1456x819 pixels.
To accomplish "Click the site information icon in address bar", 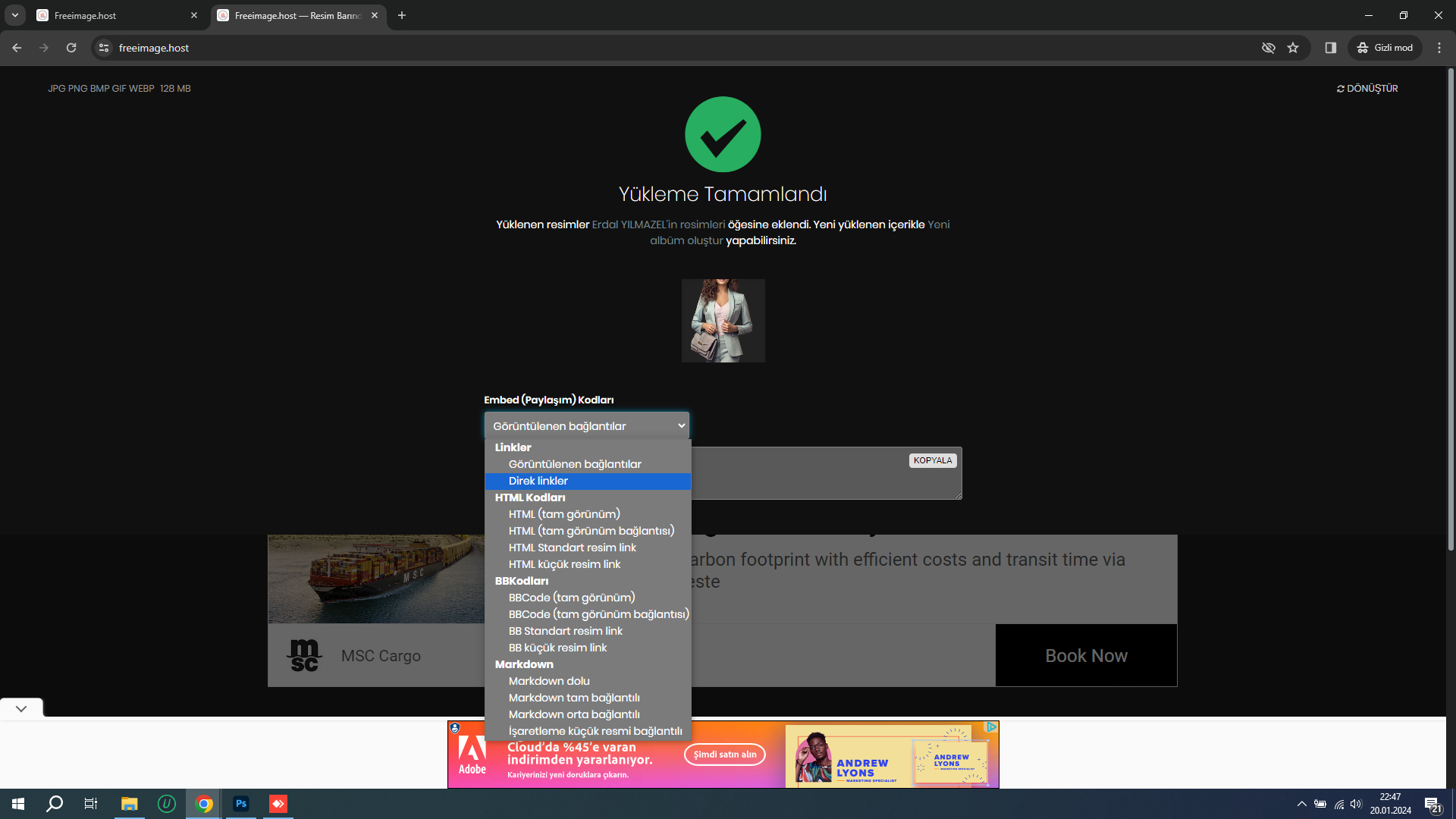I will 104,48.
